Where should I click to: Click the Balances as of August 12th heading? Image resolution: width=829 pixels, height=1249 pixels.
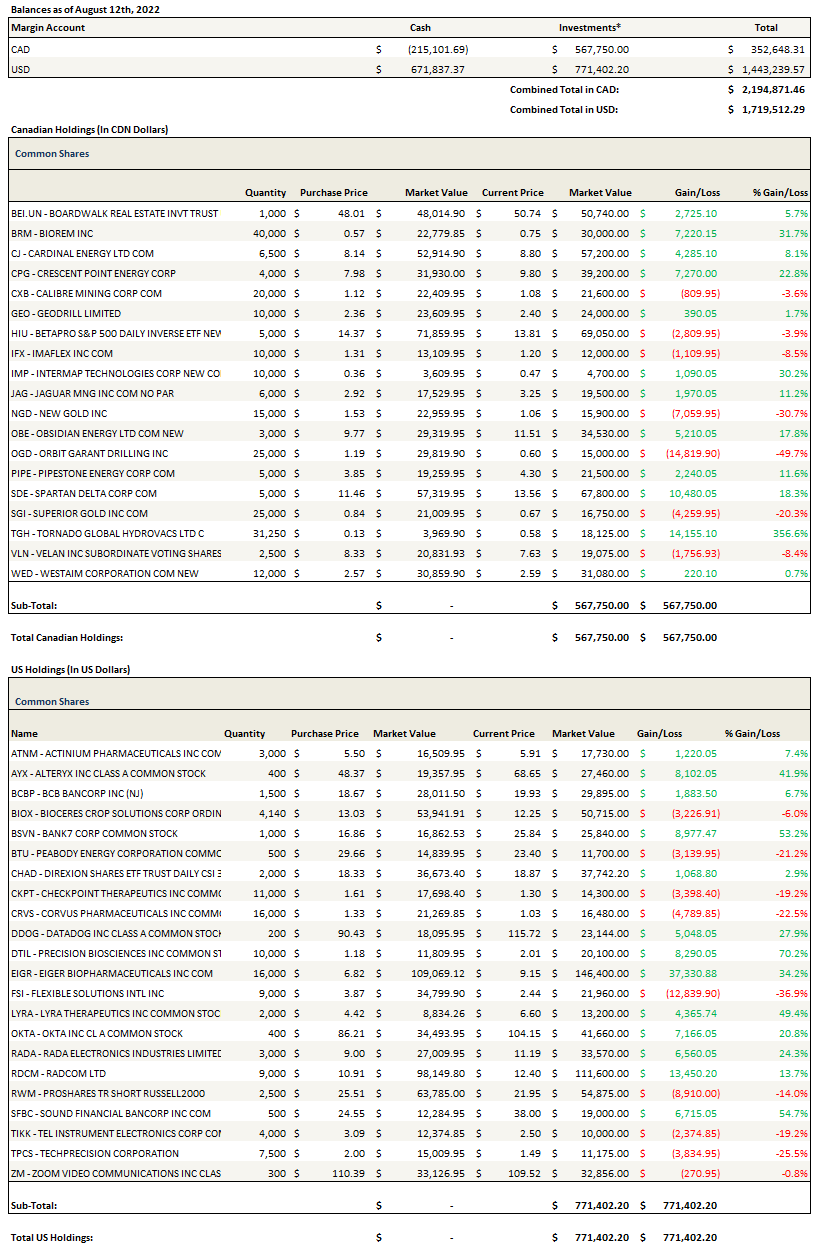pyautogui.click(x=85, y=9)
